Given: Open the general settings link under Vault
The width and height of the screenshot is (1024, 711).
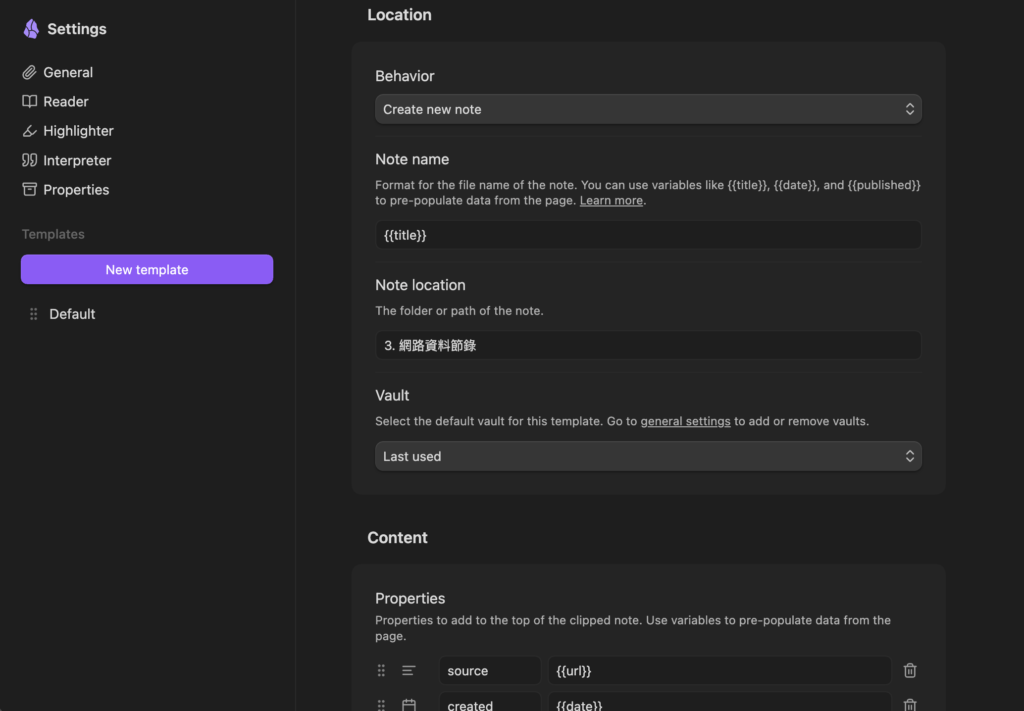Looking at the screenshot, I should pos(685,421).
